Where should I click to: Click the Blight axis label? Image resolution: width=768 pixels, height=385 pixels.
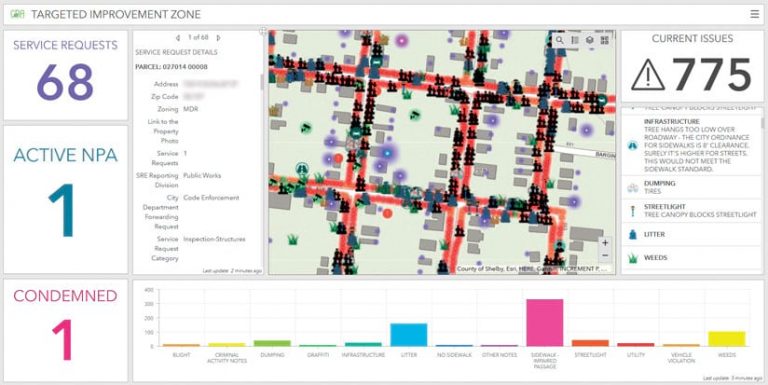[181, 355]
